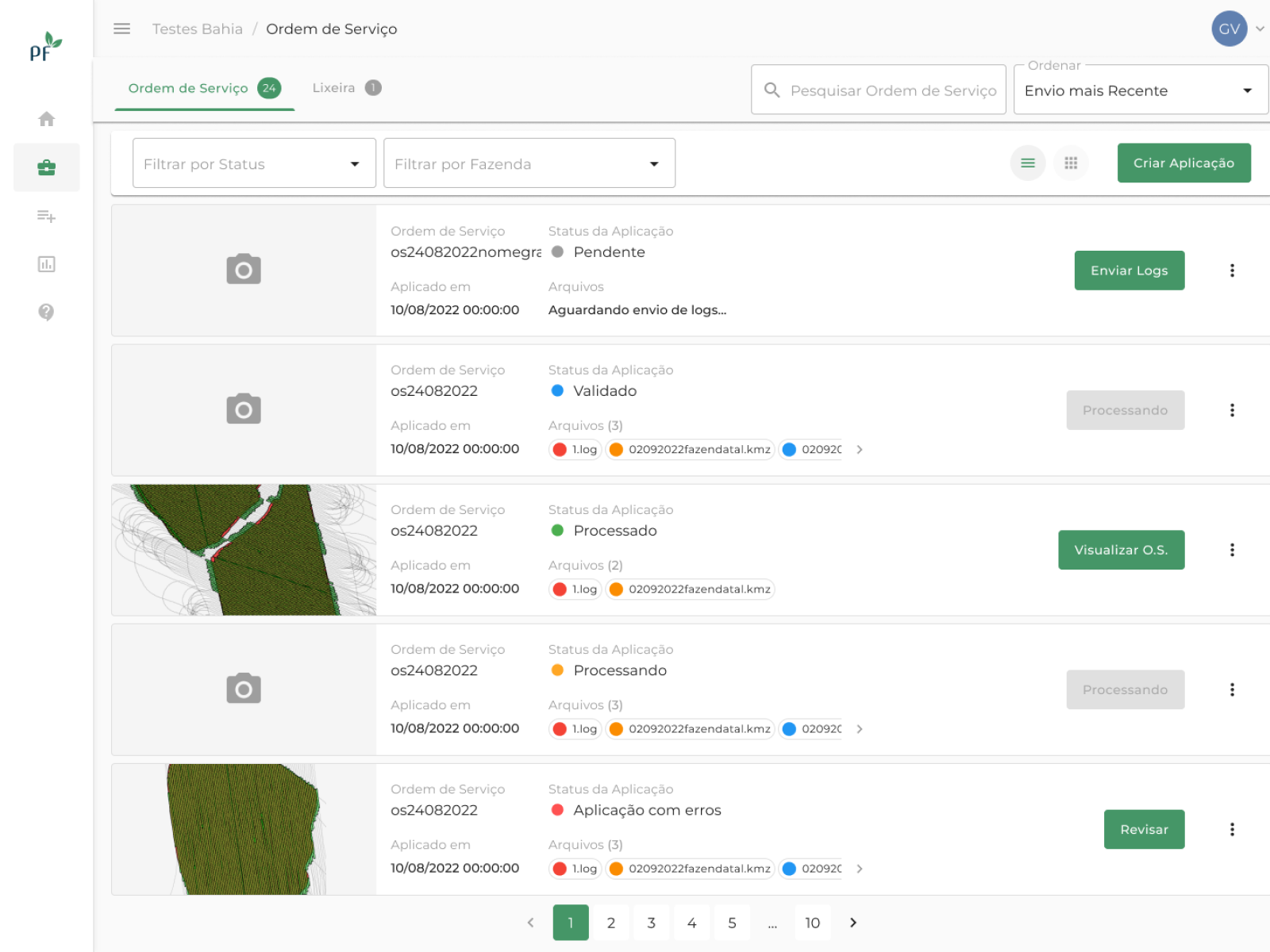Open the hamburger navigation menu
The width and height of the screenshot is (1270, 952).
coord(121,29)
